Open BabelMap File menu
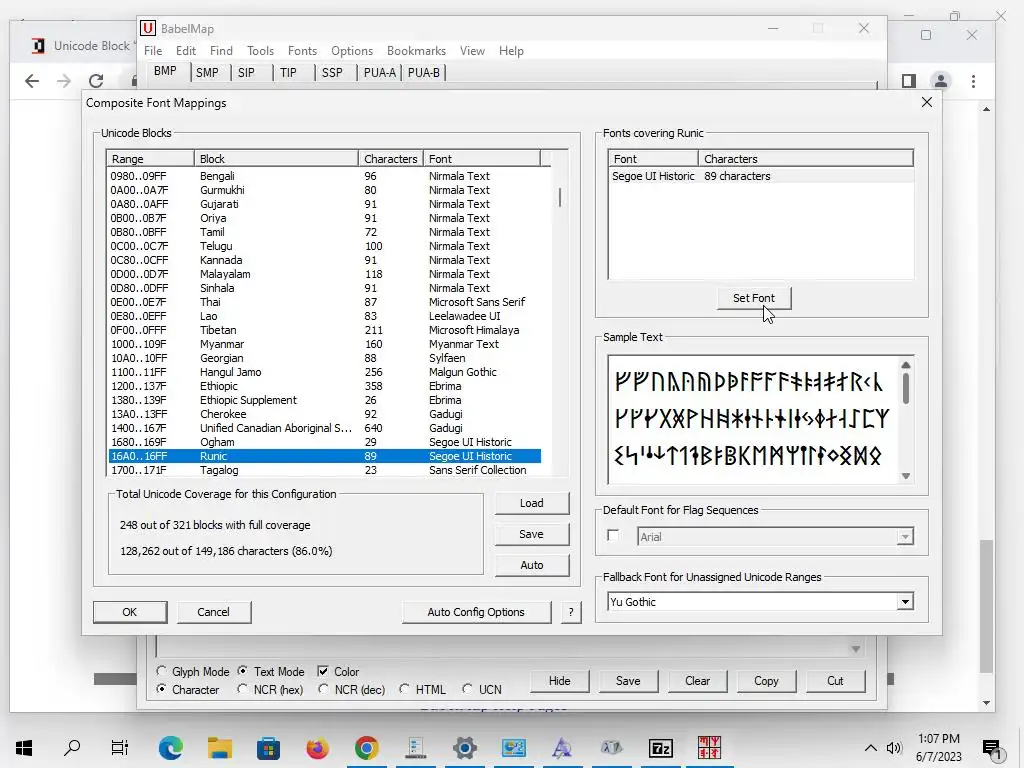Viewport: 1024px width, 768px height. pos(153,50)
